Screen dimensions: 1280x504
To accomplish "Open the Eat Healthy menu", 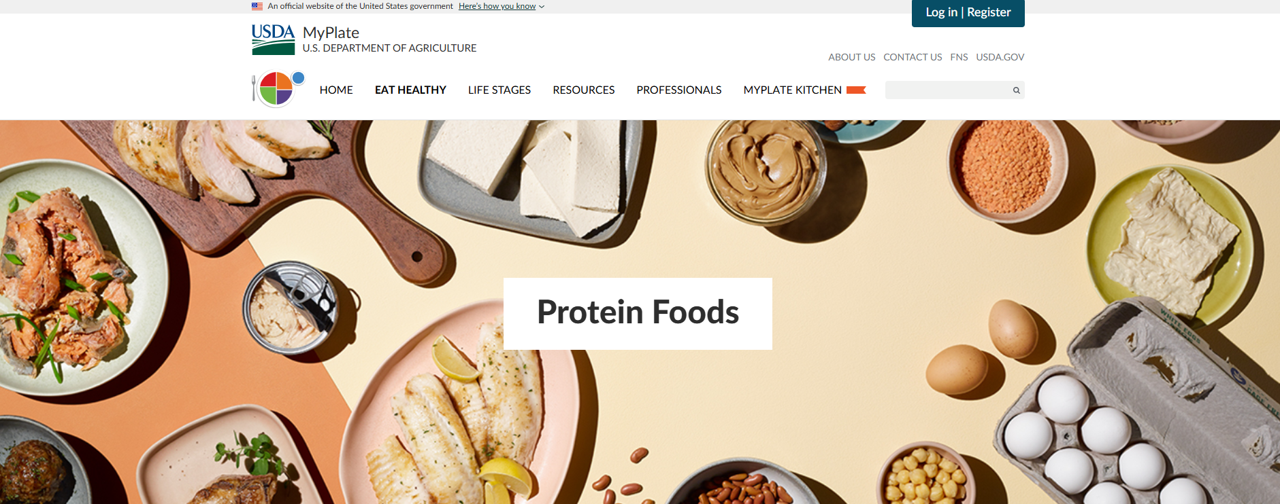I will [x=410, y=90].
